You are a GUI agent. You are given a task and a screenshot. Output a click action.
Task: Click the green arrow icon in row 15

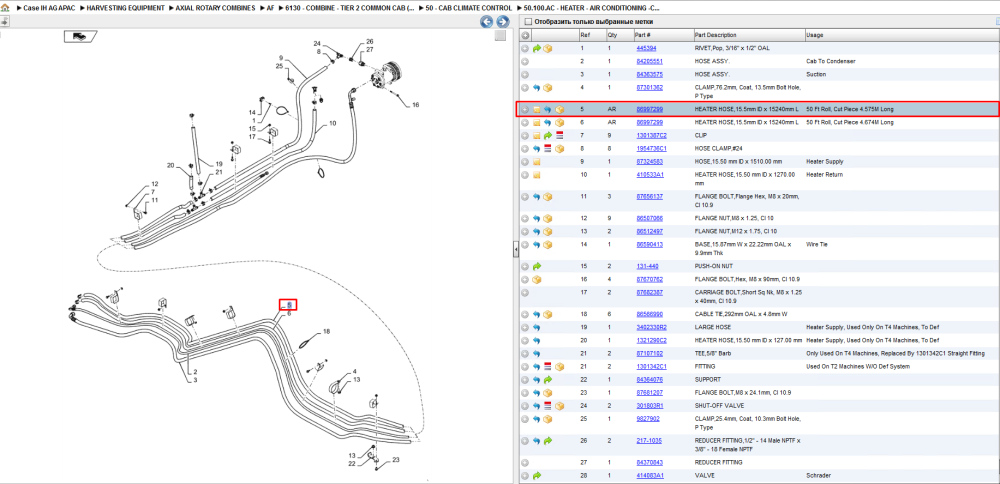[537, 266]
